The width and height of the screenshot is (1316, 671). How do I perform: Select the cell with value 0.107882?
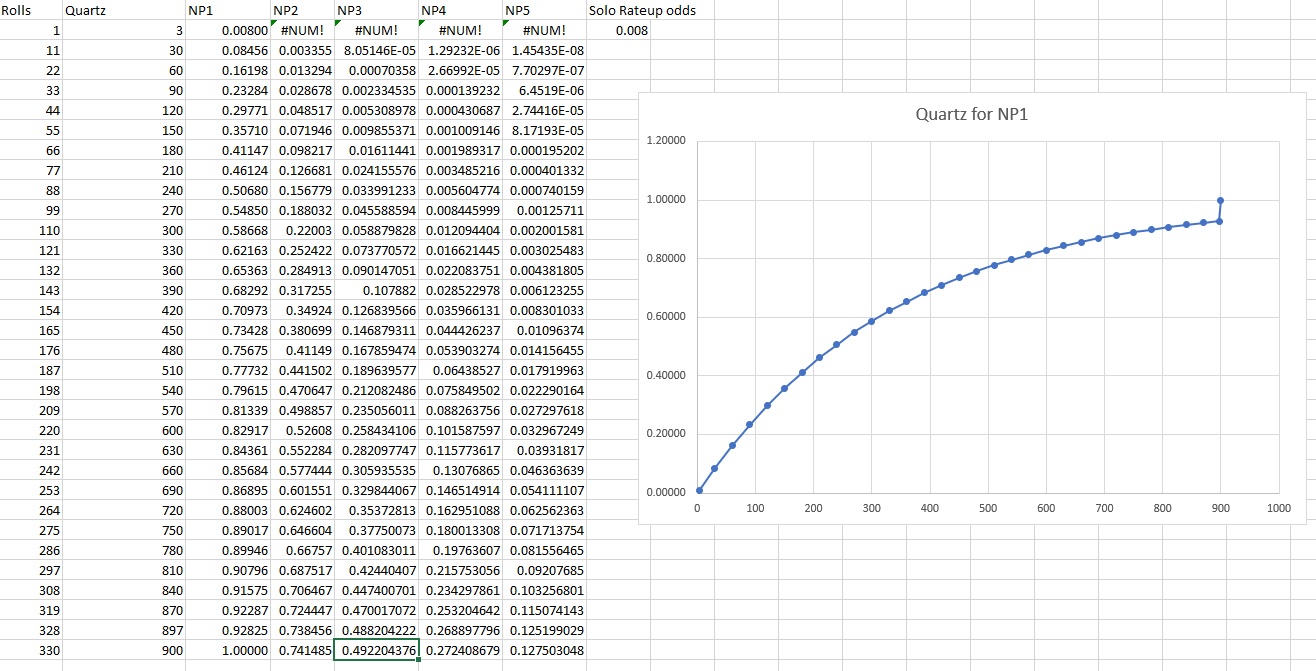[x=375, y=290]
